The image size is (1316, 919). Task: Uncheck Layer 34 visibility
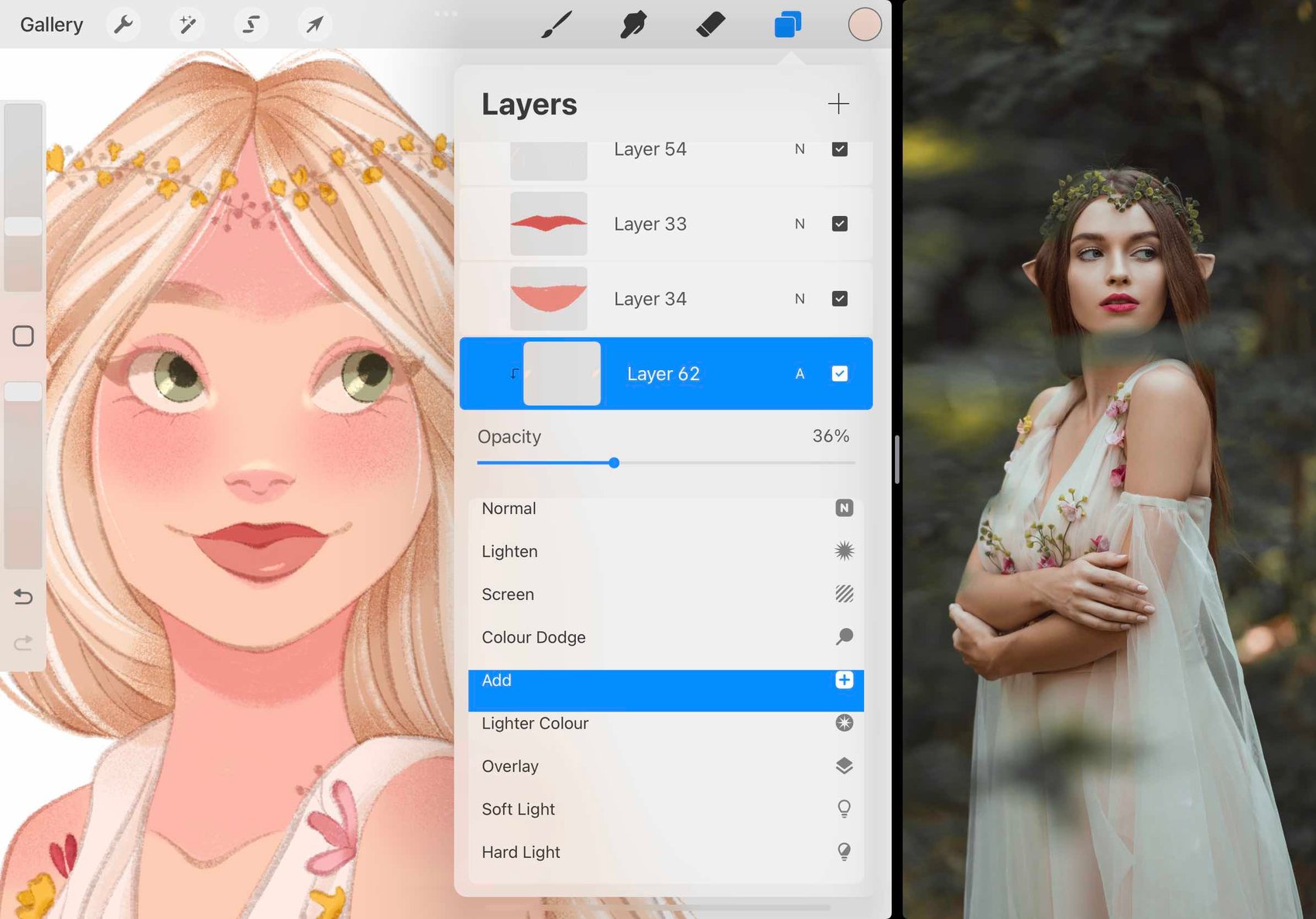click(x=839, y=299)
